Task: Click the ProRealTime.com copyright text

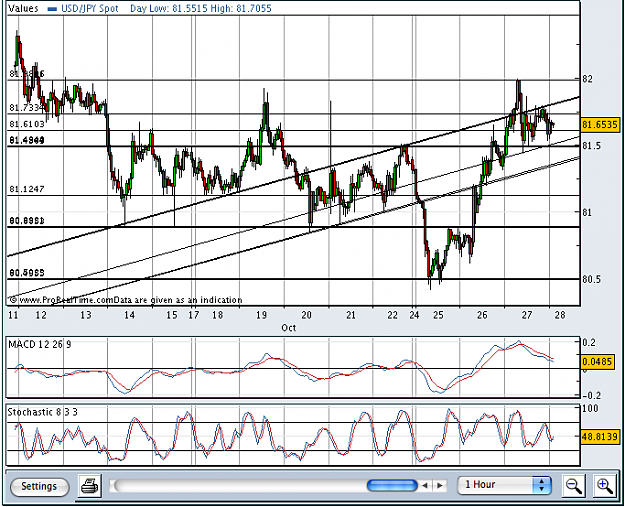Action: (x=126, y=300)
